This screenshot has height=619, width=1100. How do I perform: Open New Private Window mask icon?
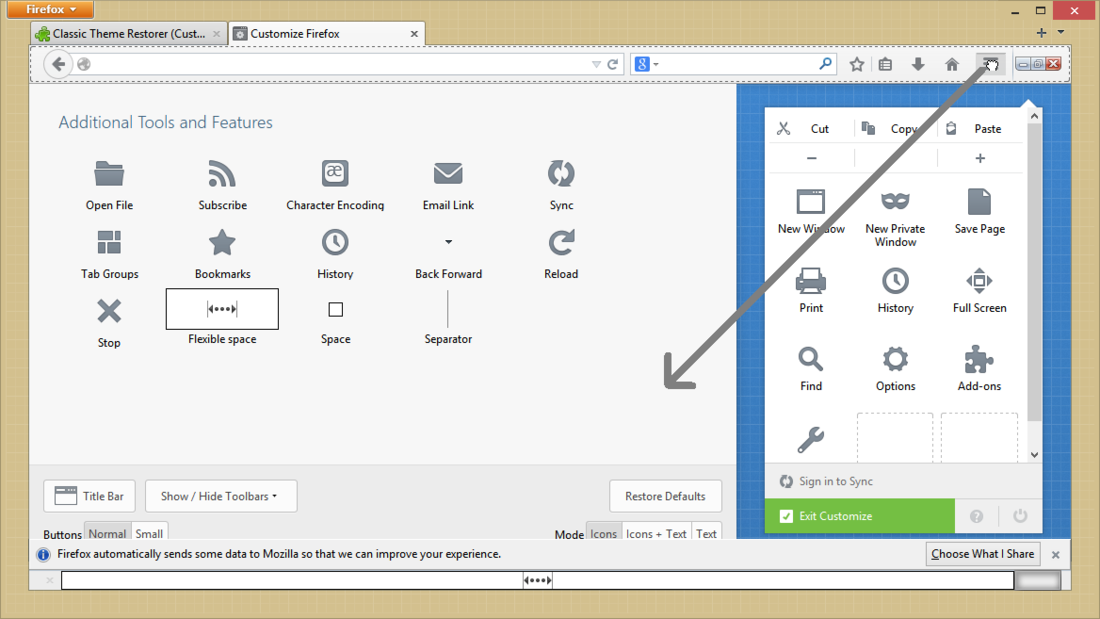tap(895, 201)
